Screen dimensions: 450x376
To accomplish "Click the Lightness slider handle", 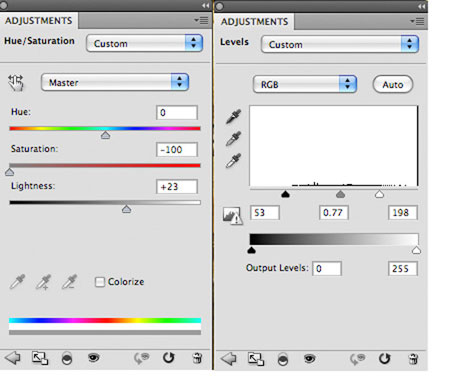I will tap(126, 209).
